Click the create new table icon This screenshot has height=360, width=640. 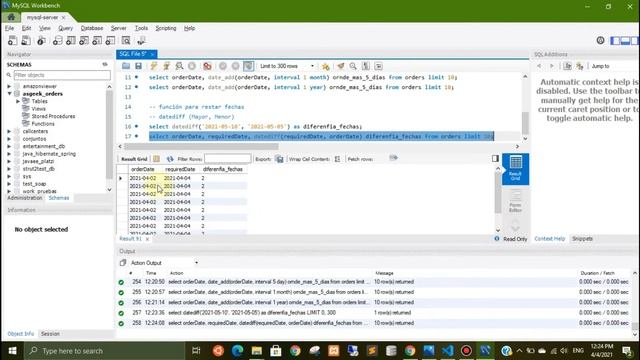pyautogui.click(x=71, y=40)
